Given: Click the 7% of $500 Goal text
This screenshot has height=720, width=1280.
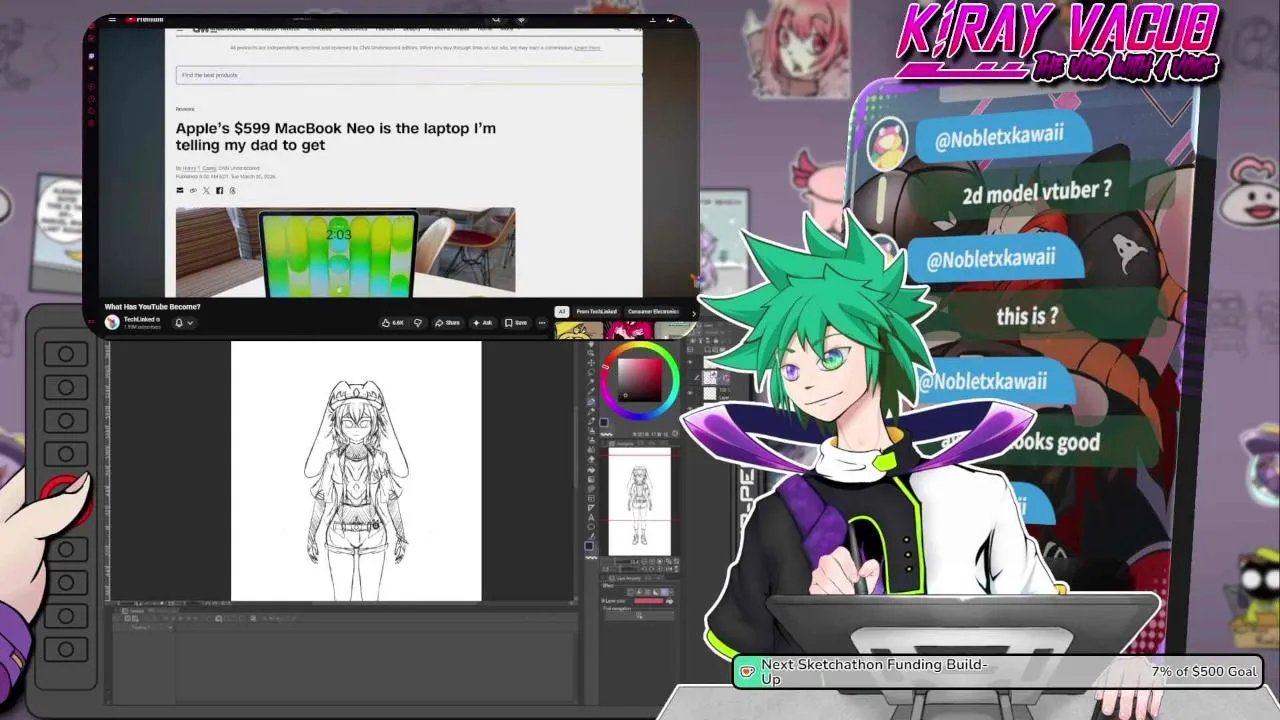Looking at the screenshot, I should (x=1204, y=672).
